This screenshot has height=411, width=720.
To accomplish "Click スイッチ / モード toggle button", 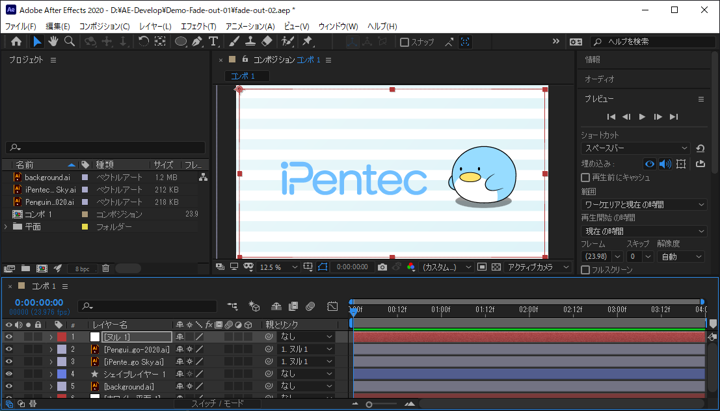I will (x=218, y=404).
